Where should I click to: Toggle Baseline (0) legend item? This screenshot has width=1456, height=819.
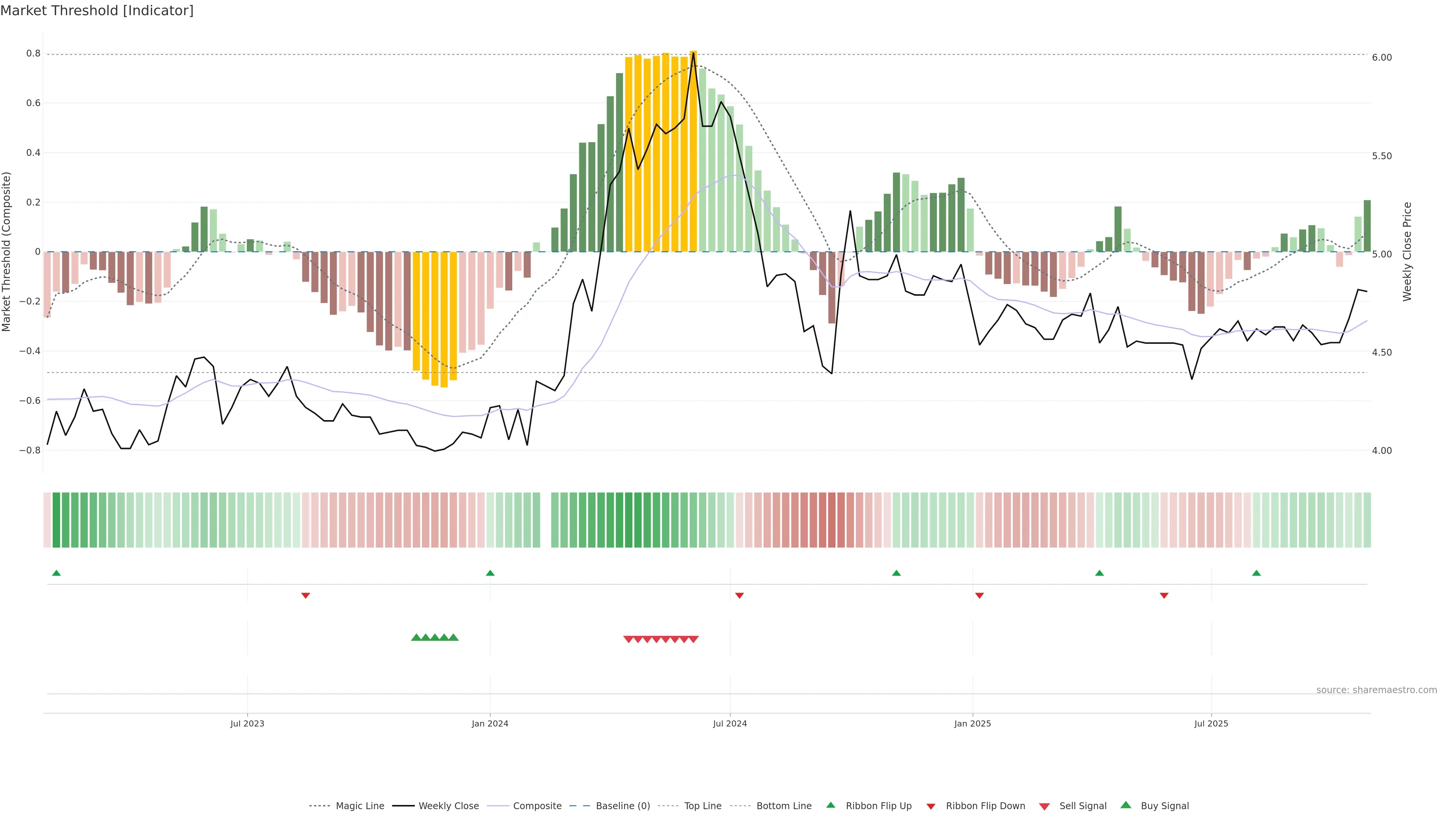tap(623, 806)
